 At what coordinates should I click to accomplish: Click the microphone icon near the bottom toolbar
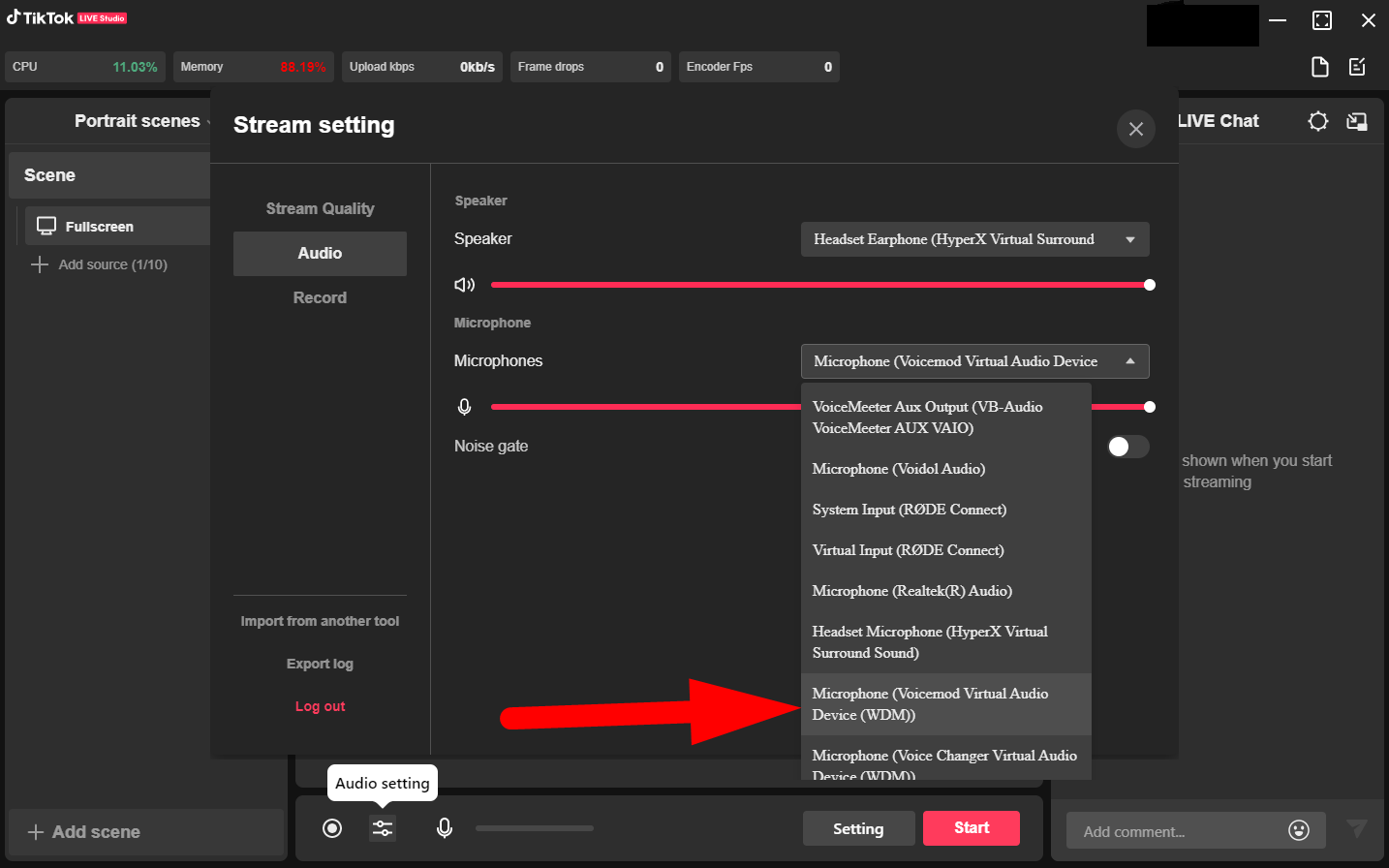pyautogui.click(x=445, y=828)
